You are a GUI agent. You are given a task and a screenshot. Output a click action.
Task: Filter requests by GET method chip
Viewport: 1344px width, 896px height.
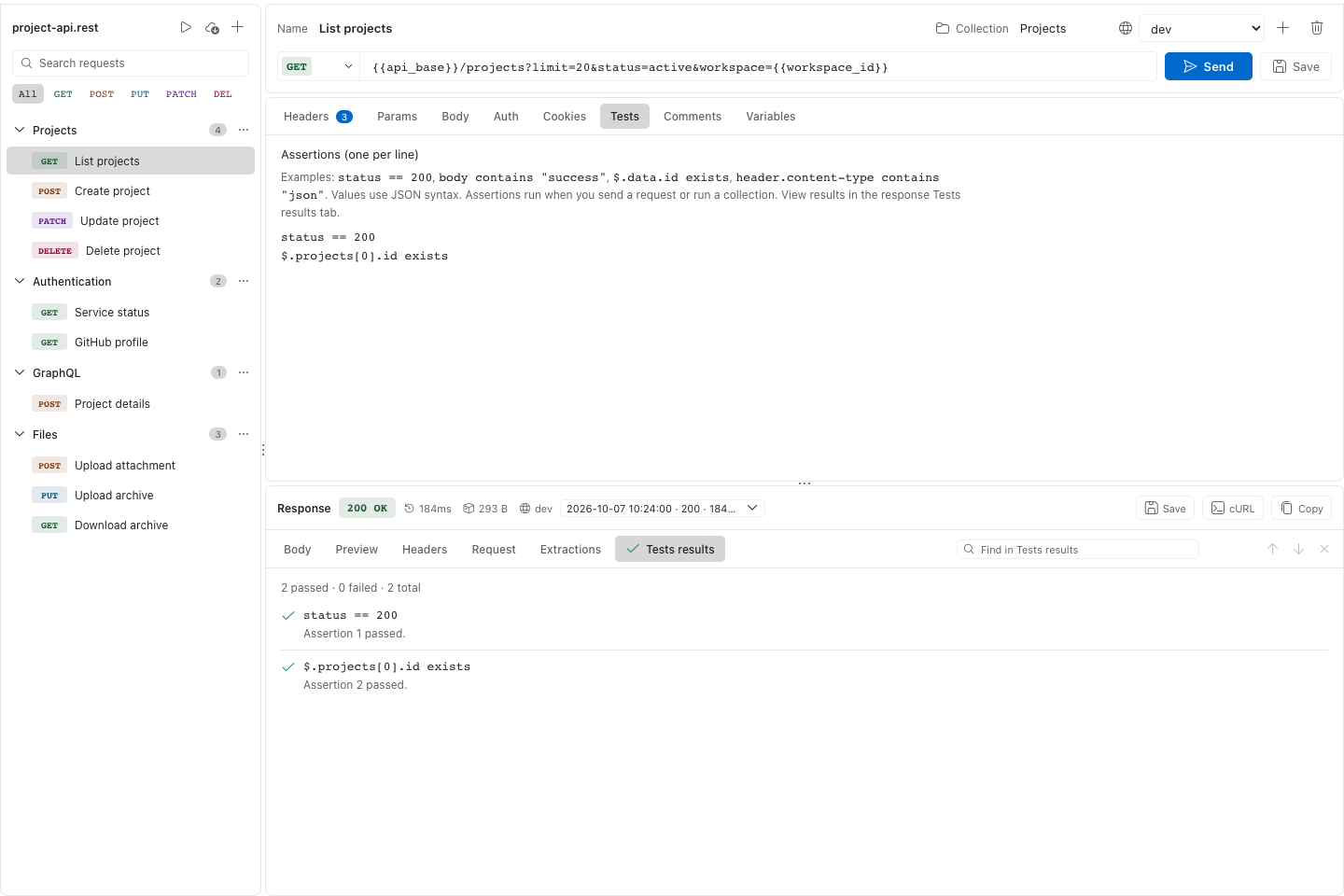(x=63, y=93)
